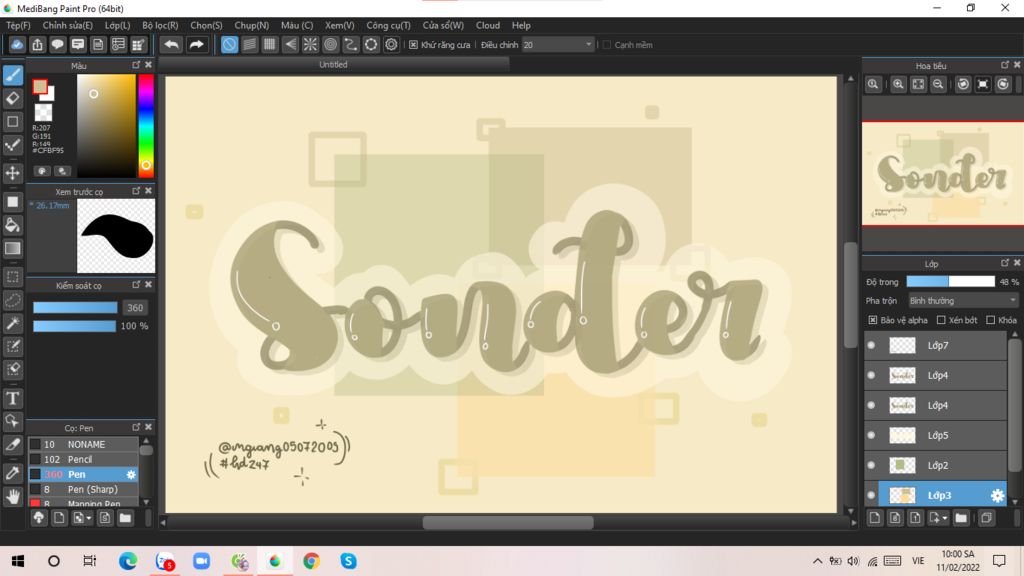Hide the Lớp2 layer
The height and width of the screenshot is (576, 1024).
pyautogui.click(x=871, y=466)
